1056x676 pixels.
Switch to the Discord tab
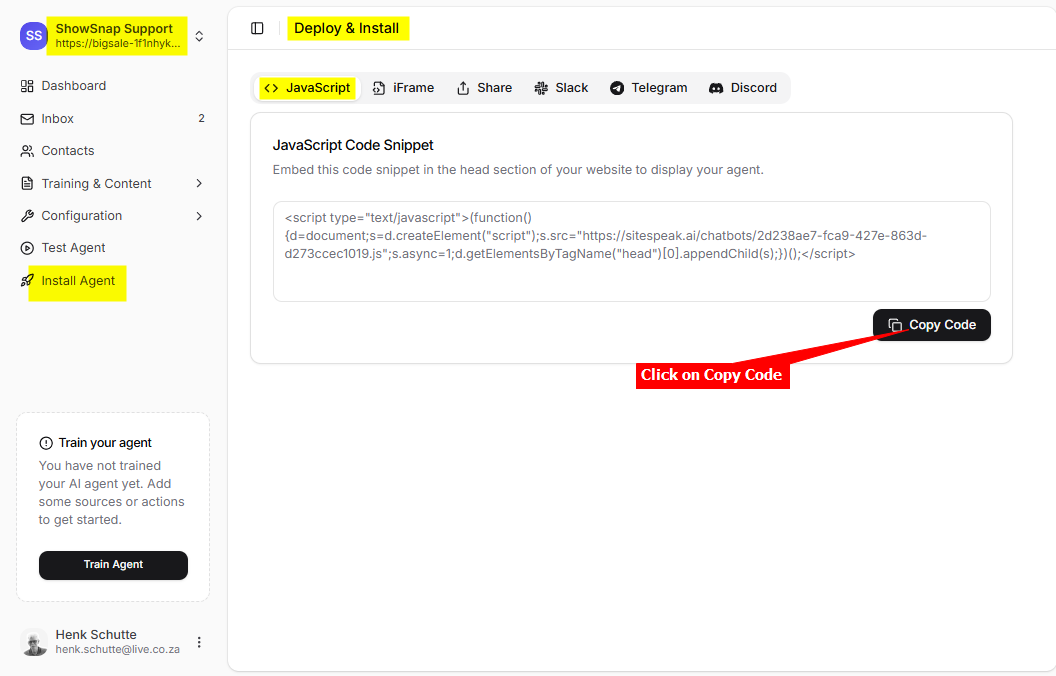tap(743, 88)
